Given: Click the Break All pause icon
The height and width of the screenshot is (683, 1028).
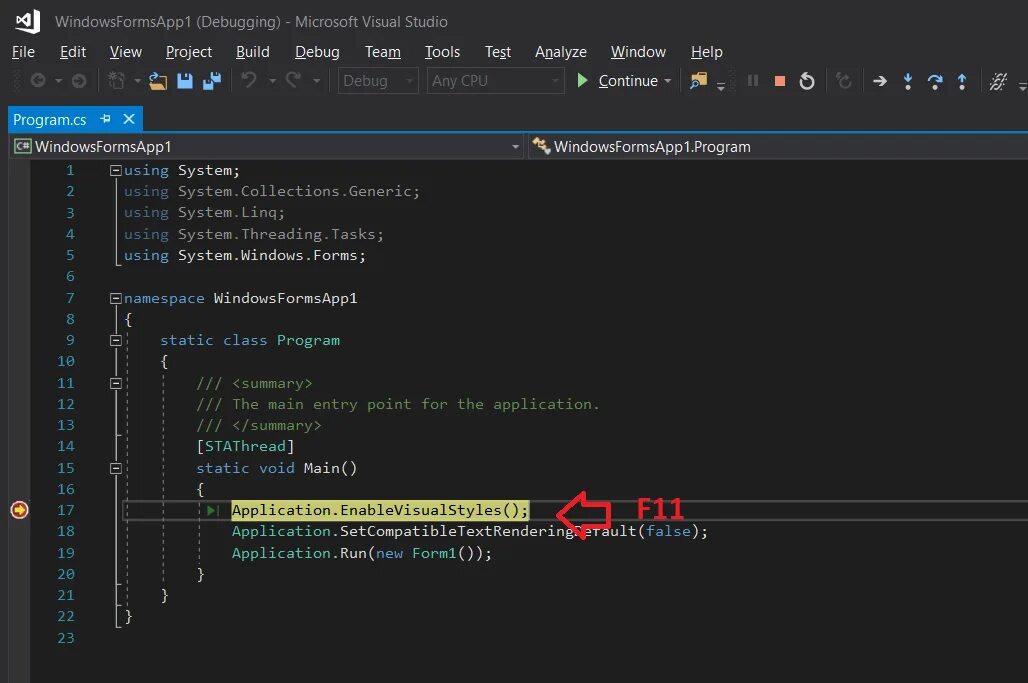Looking at the screenshot, I should [x=753, y=81].
